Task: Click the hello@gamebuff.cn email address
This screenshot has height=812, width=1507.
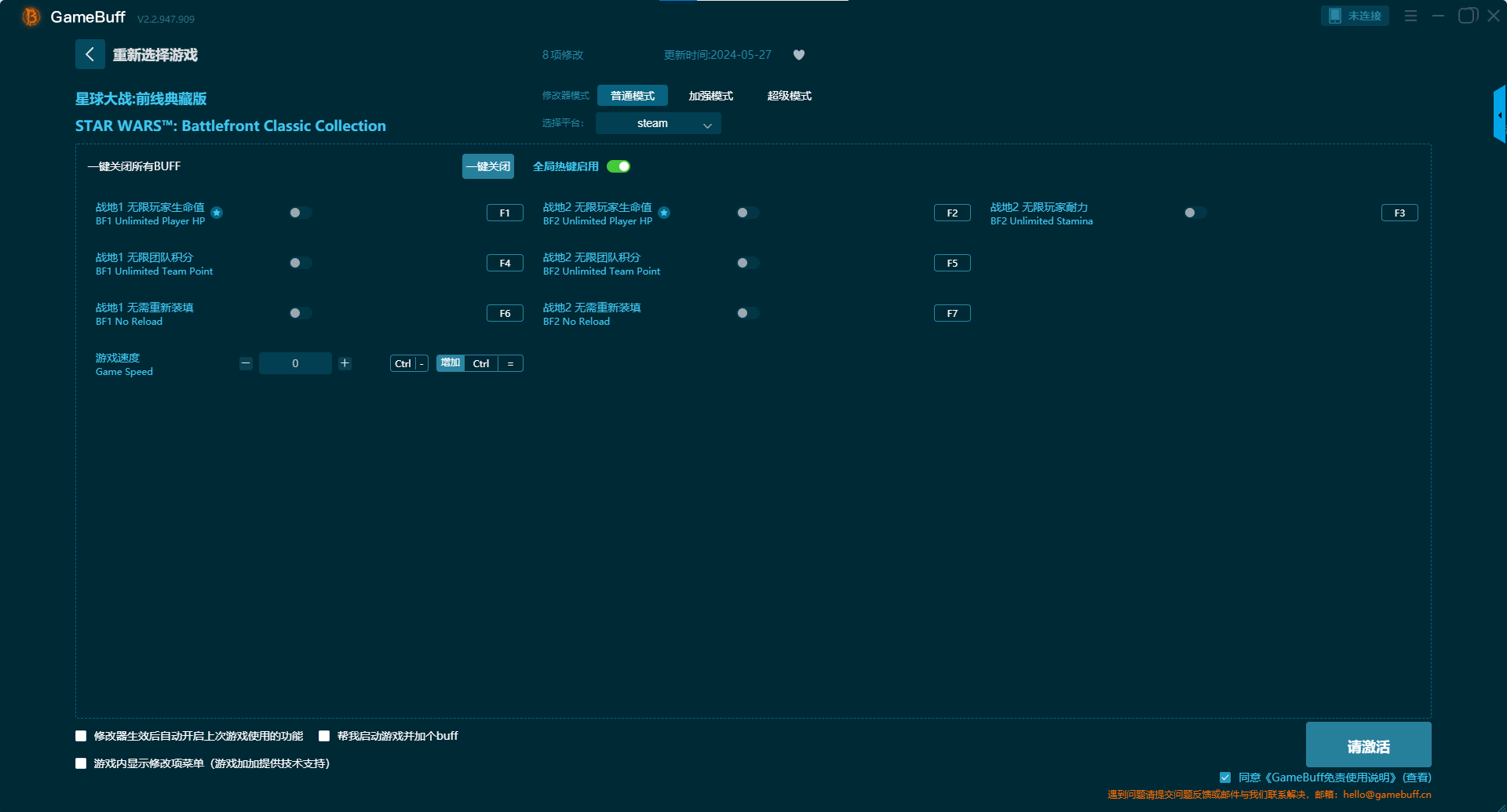Action: pyautogui.click(x=1387, y=795)
